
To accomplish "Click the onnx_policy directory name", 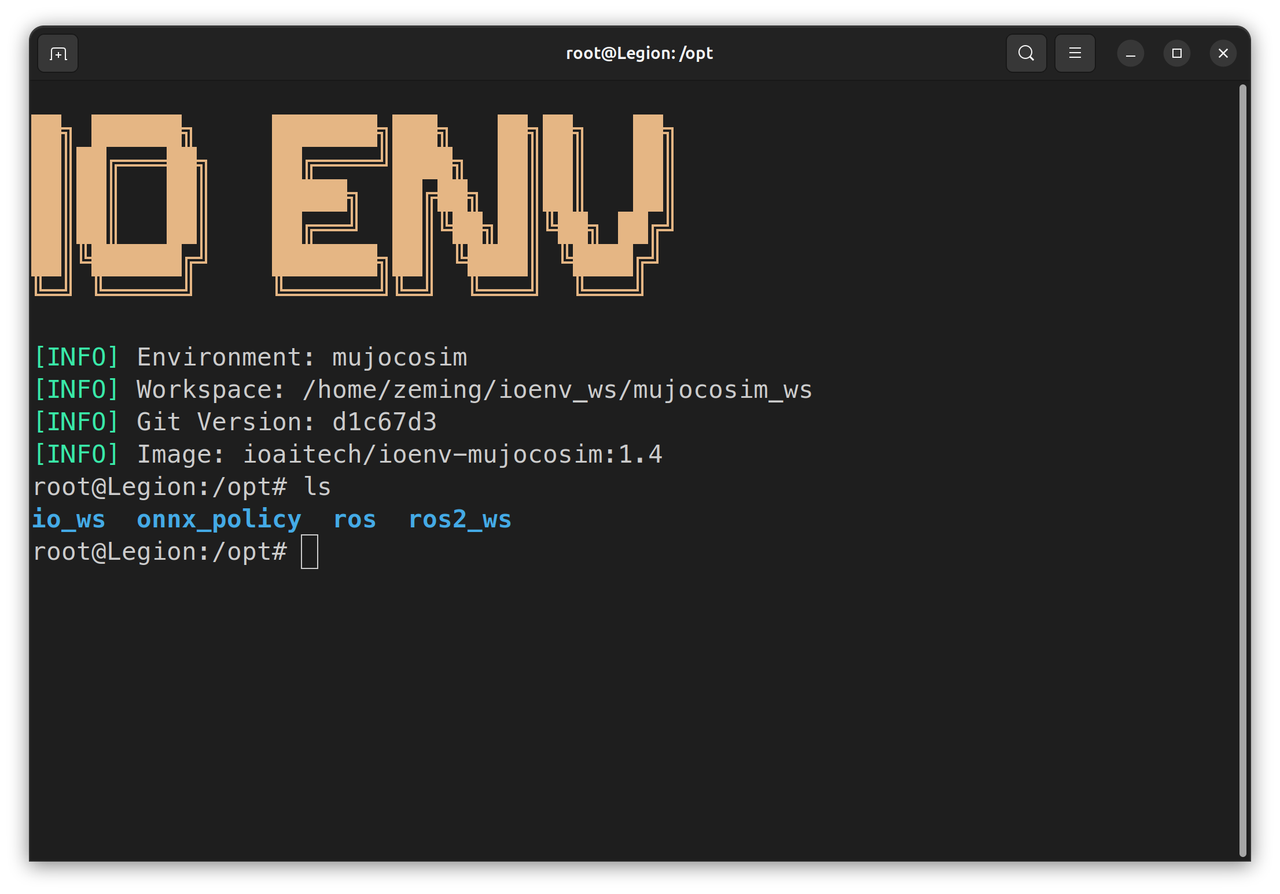I will (x=218, y=520).
